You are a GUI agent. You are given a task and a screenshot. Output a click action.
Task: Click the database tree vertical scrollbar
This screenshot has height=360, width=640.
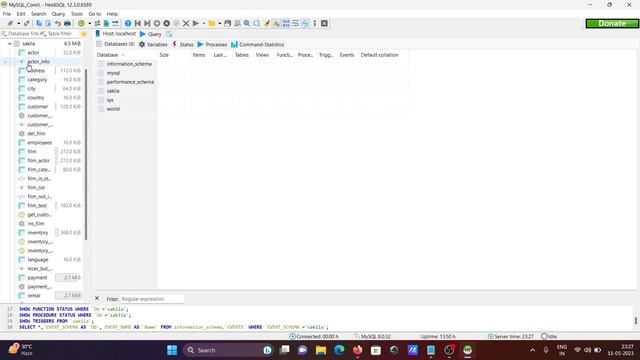[x=86, y=155]
